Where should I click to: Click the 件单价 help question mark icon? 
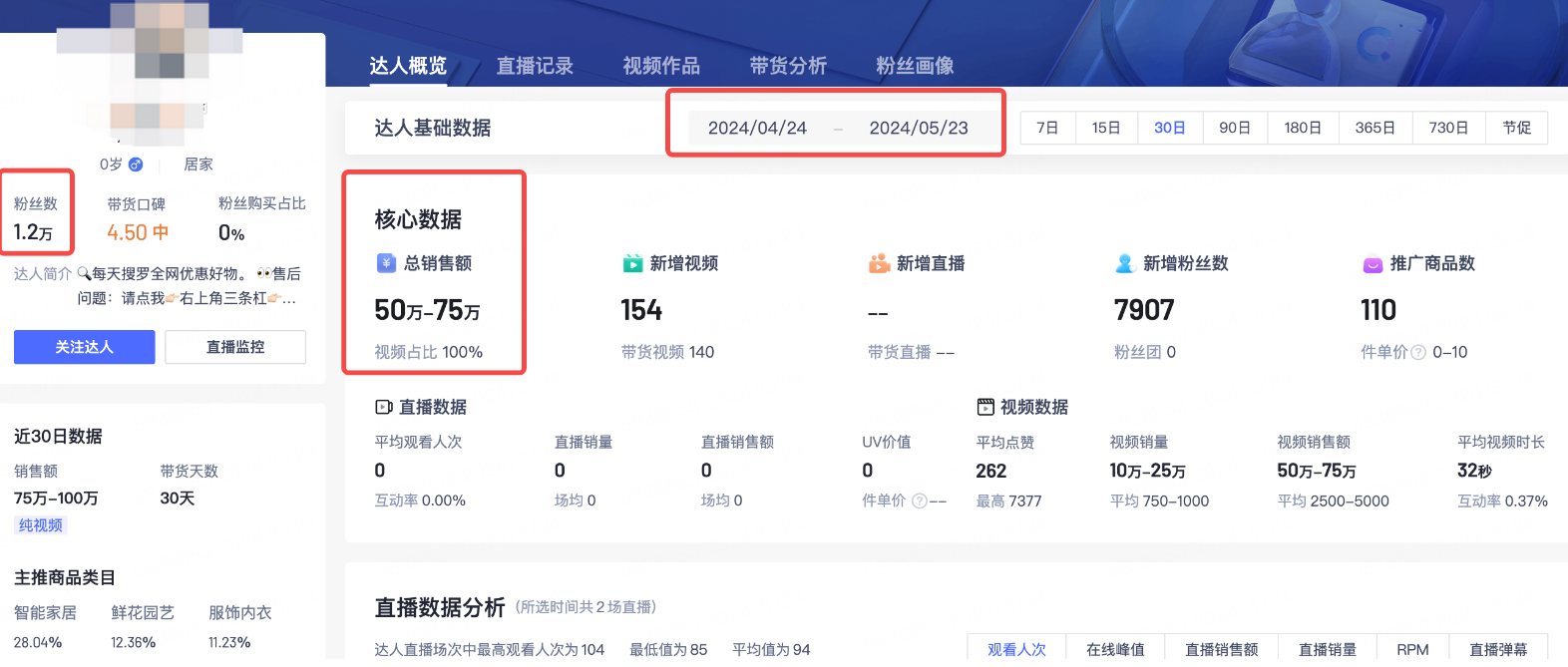pyautogui.click(x=1418, y=352)
